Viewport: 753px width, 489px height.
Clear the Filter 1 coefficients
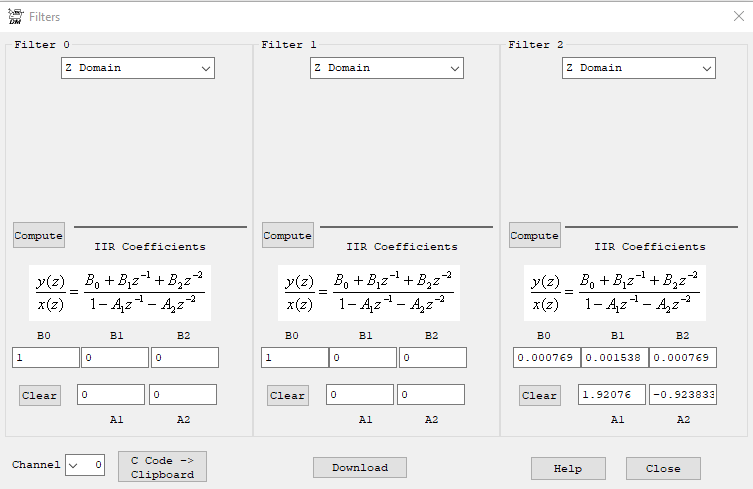[x=287, y=395]
